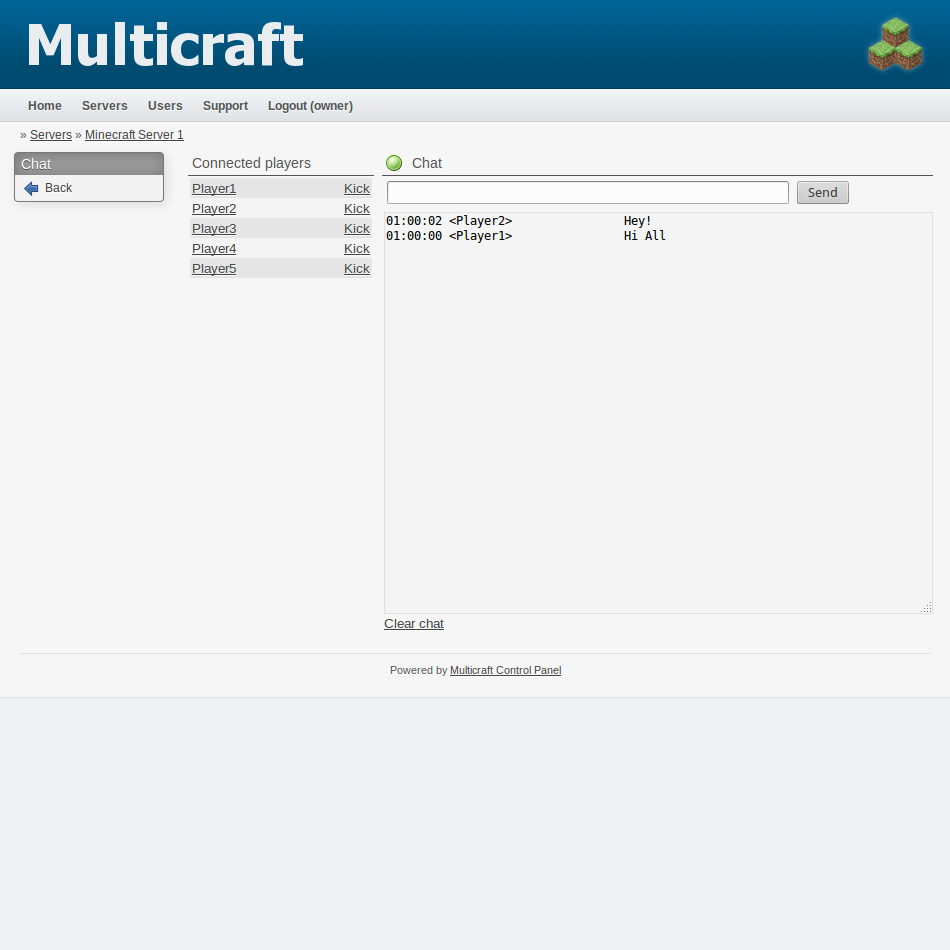Viewport: 950px width, 950px height.
Task: Open the Player3 profile link
Action: 214,228
